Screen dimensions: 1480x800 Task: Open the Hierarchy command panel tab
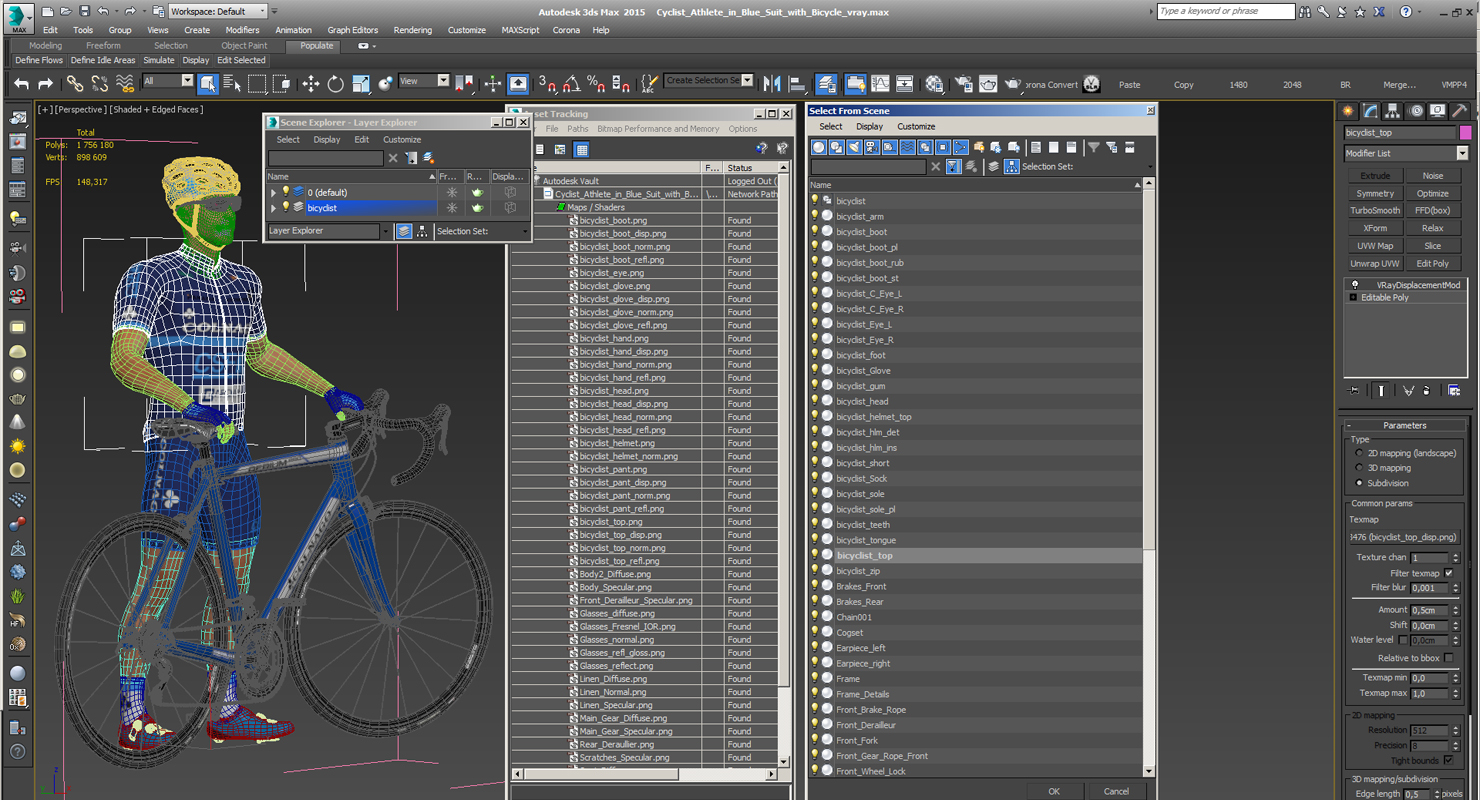pos(1393,111)
